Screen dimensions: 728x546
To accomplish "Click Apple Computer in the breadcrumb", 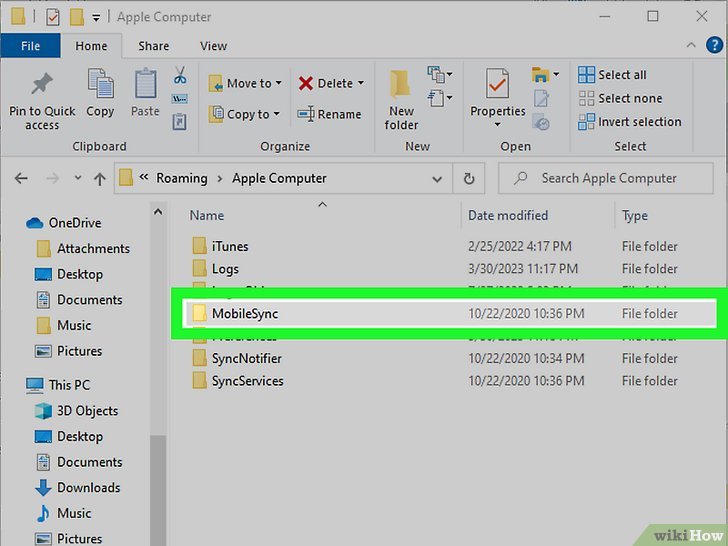I will (279, 178).
